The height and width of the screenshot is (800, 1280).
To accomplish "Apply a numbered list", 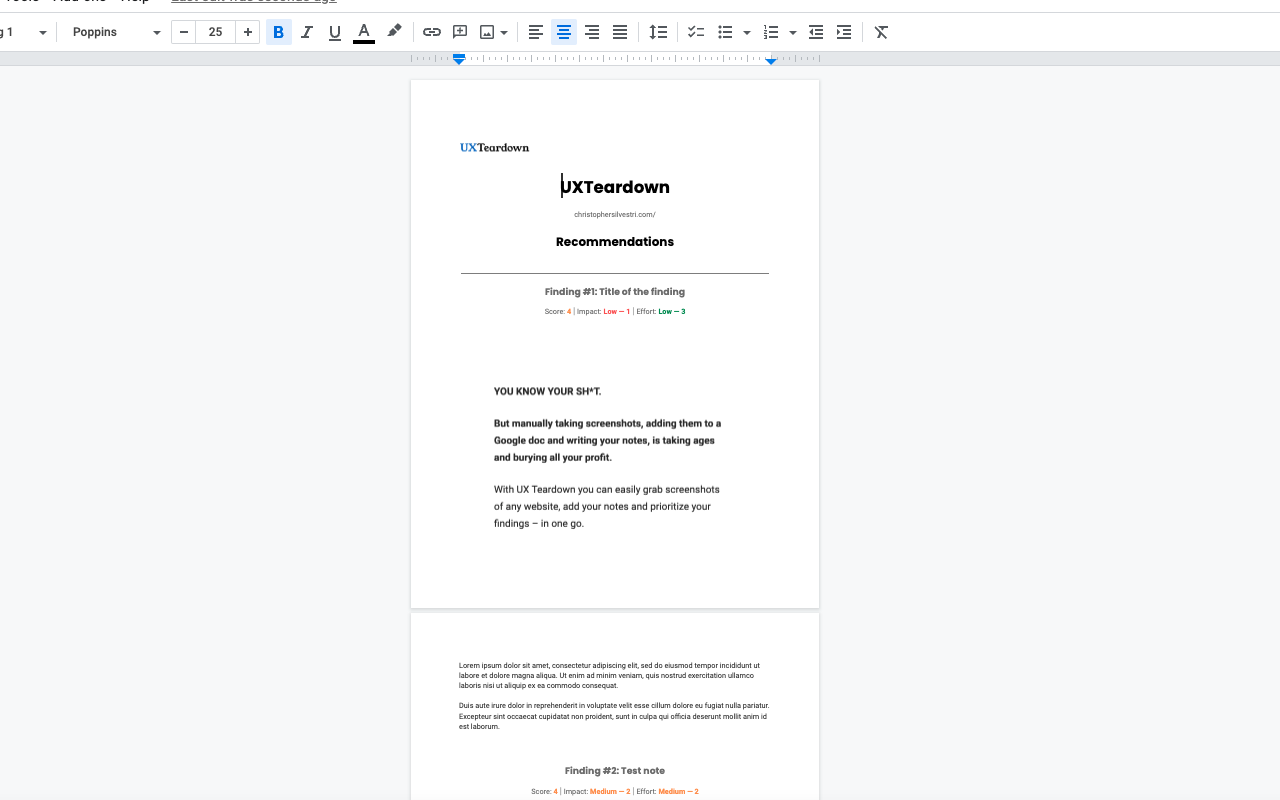I will (771, 32).
